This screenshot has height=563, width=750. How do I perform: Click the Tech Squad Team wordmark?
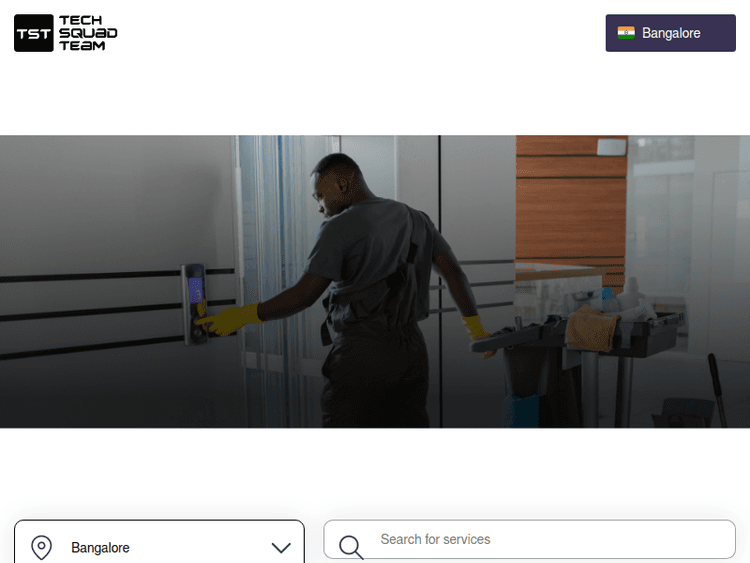coord(88,33)
